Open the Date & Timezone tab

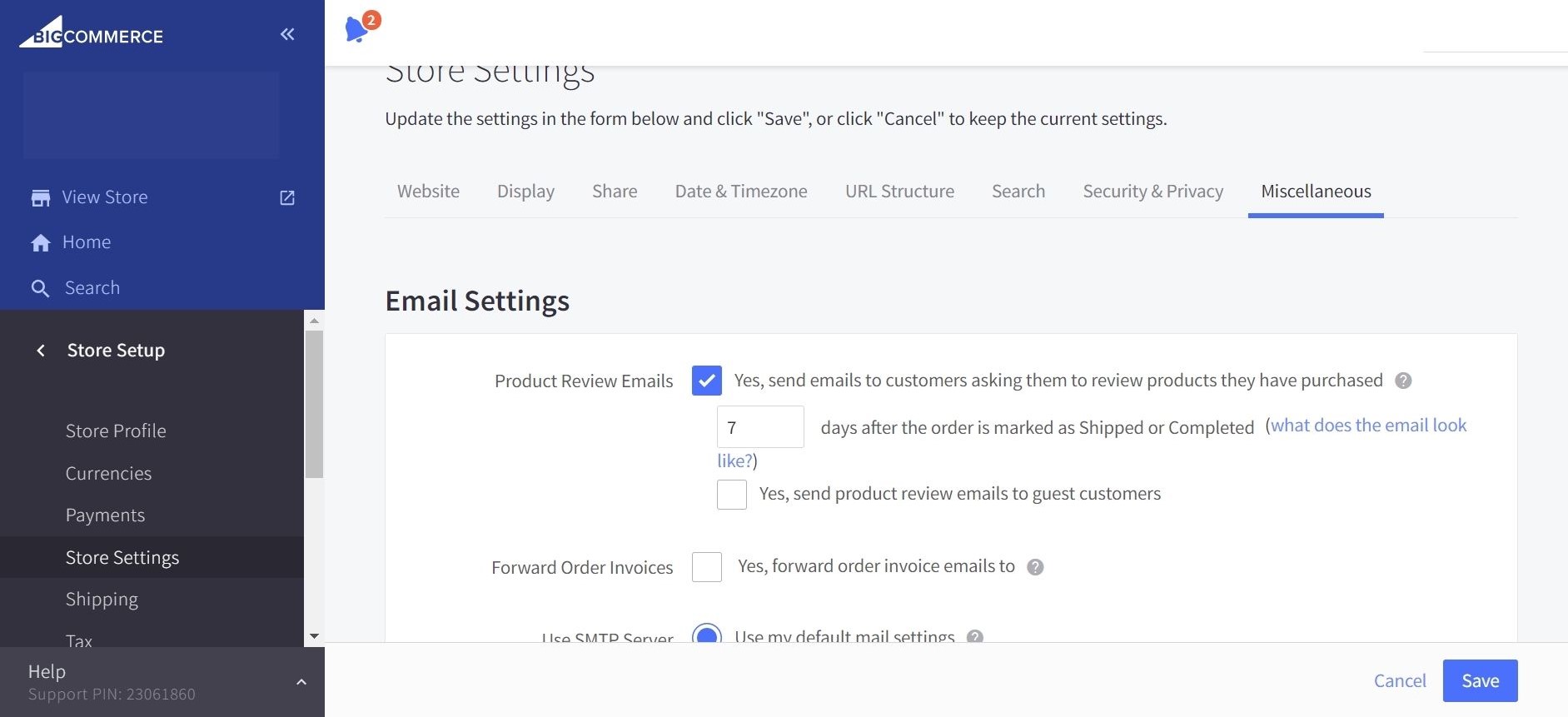740,192
